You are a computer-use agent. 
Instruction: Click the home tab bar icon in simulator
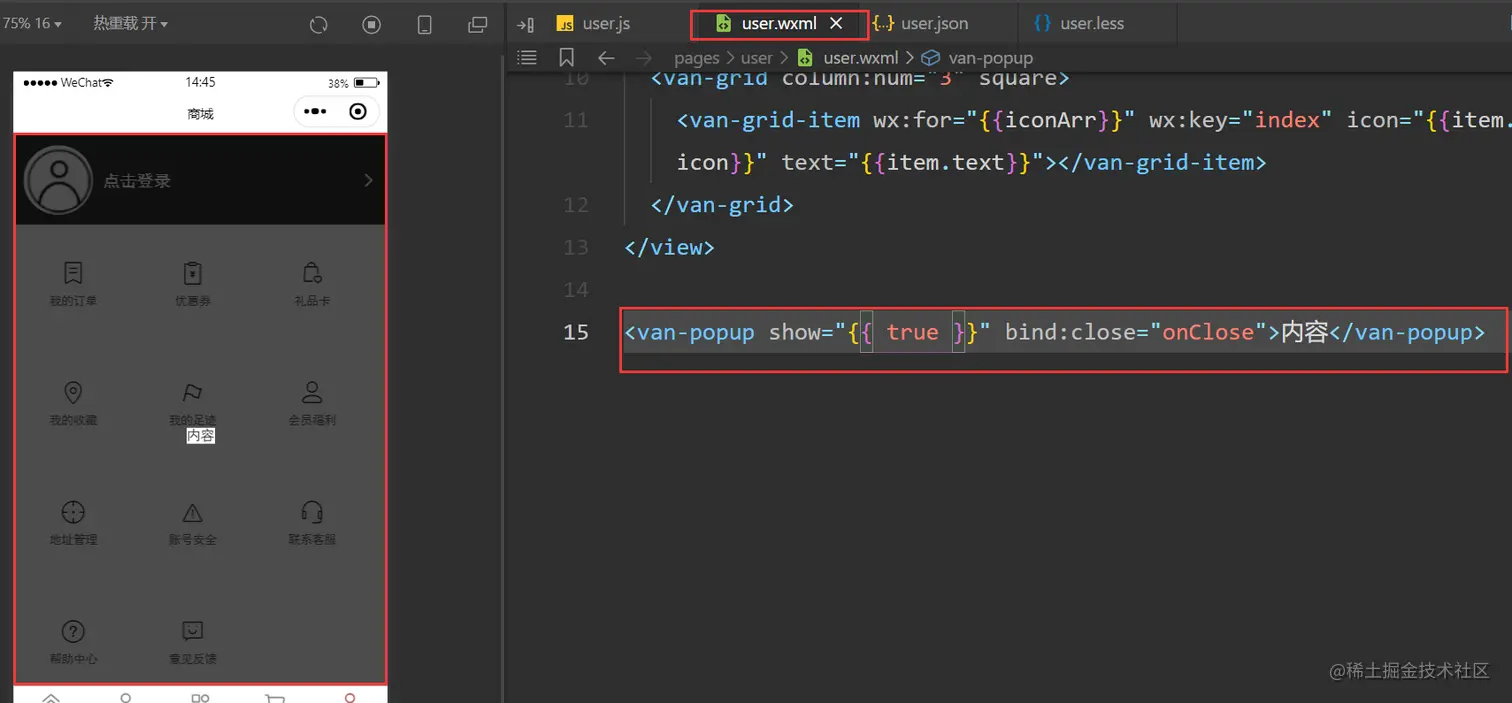[x=50, y=697]
